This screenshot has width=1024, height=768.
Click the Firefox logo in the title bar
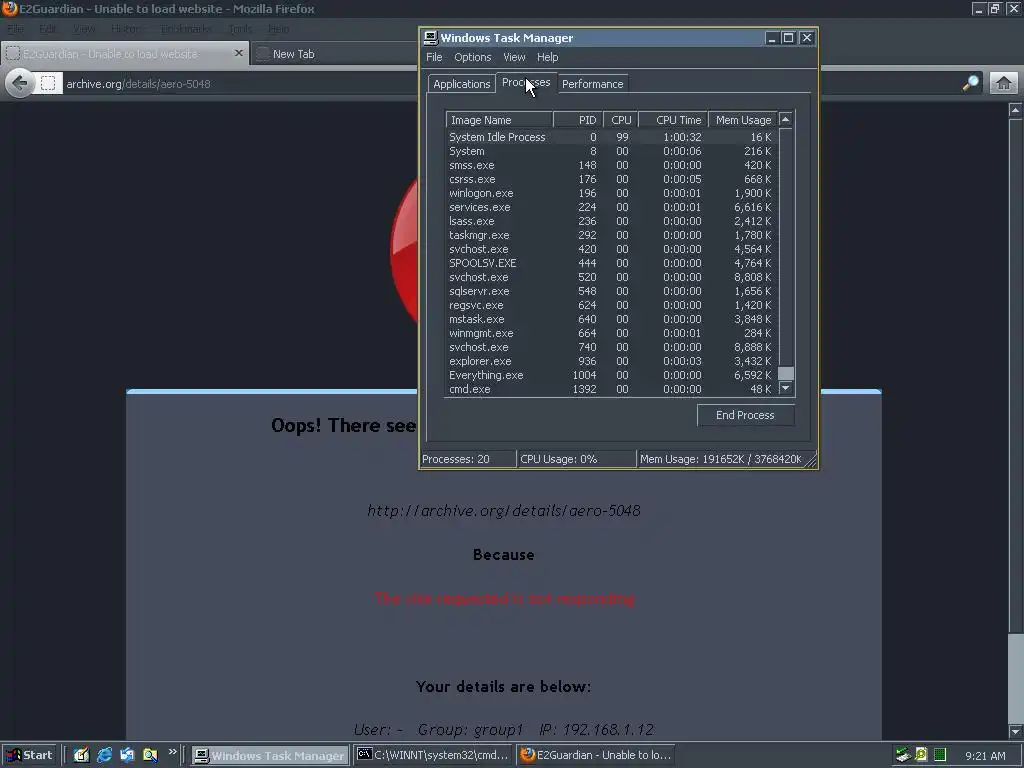click(x=9, y=8)
